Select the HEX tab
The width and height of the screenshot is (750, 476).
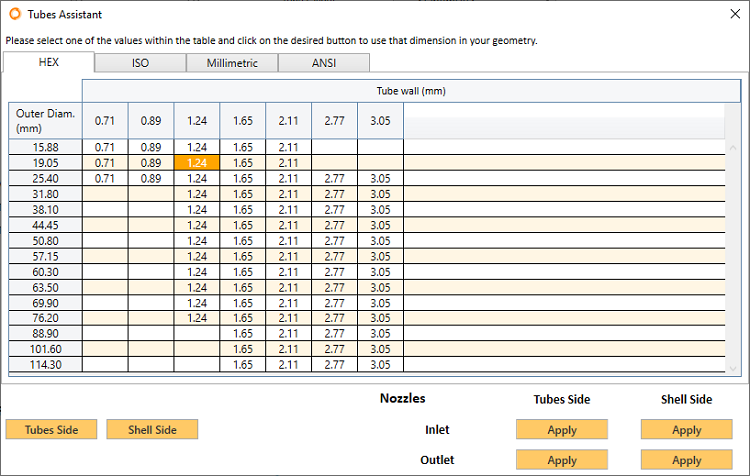coord(49,62)
